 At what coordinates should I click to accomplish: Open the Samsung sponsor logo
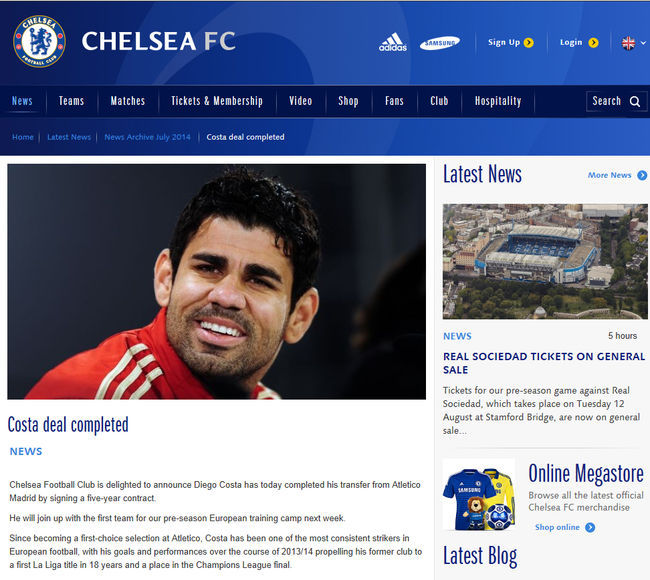pos(440,43)
